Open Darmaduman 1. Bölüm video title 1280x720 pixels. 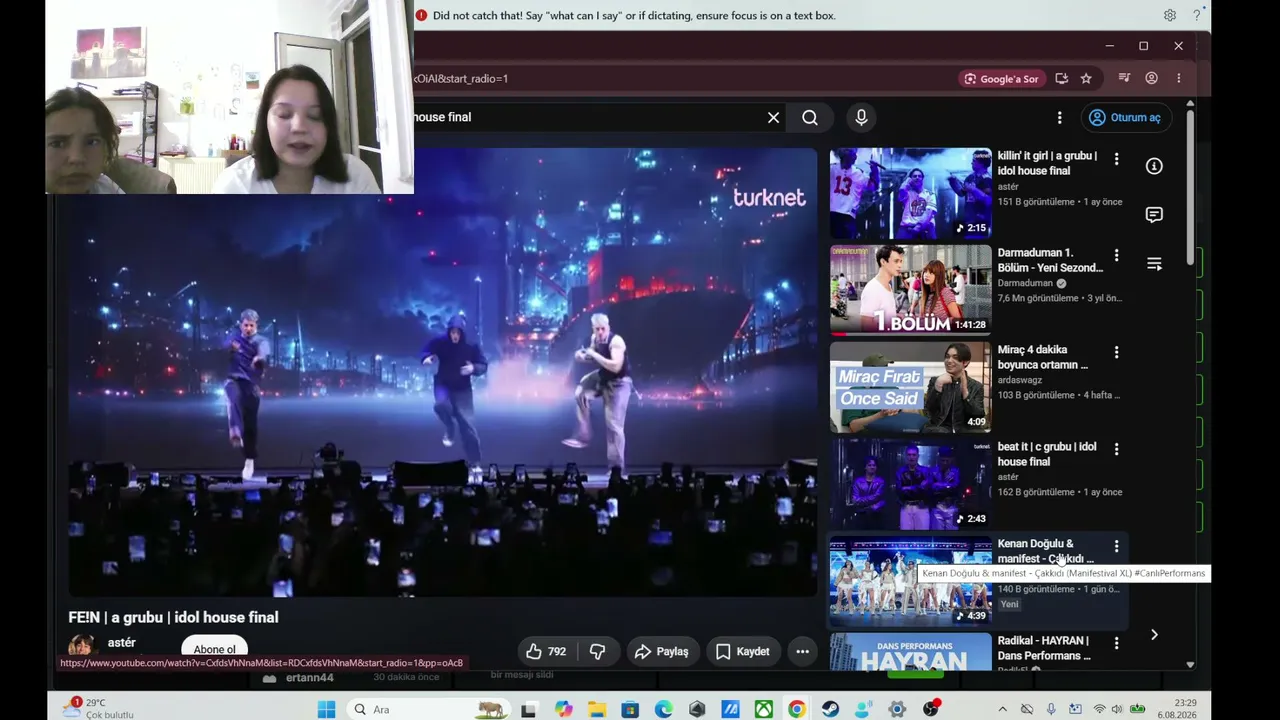1050,260
